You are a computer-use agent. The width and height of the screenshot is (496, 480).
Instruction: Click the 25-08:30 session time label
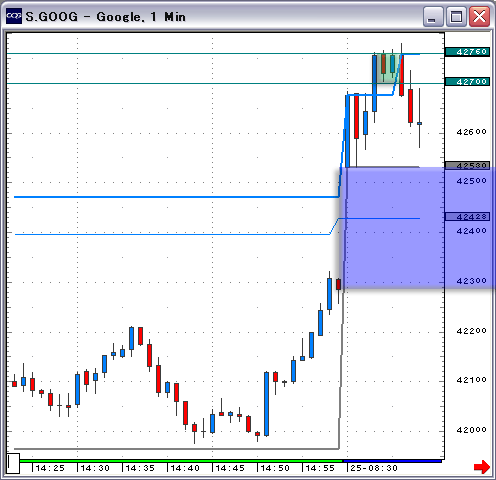pyautogui.click(x=374, y=468)
